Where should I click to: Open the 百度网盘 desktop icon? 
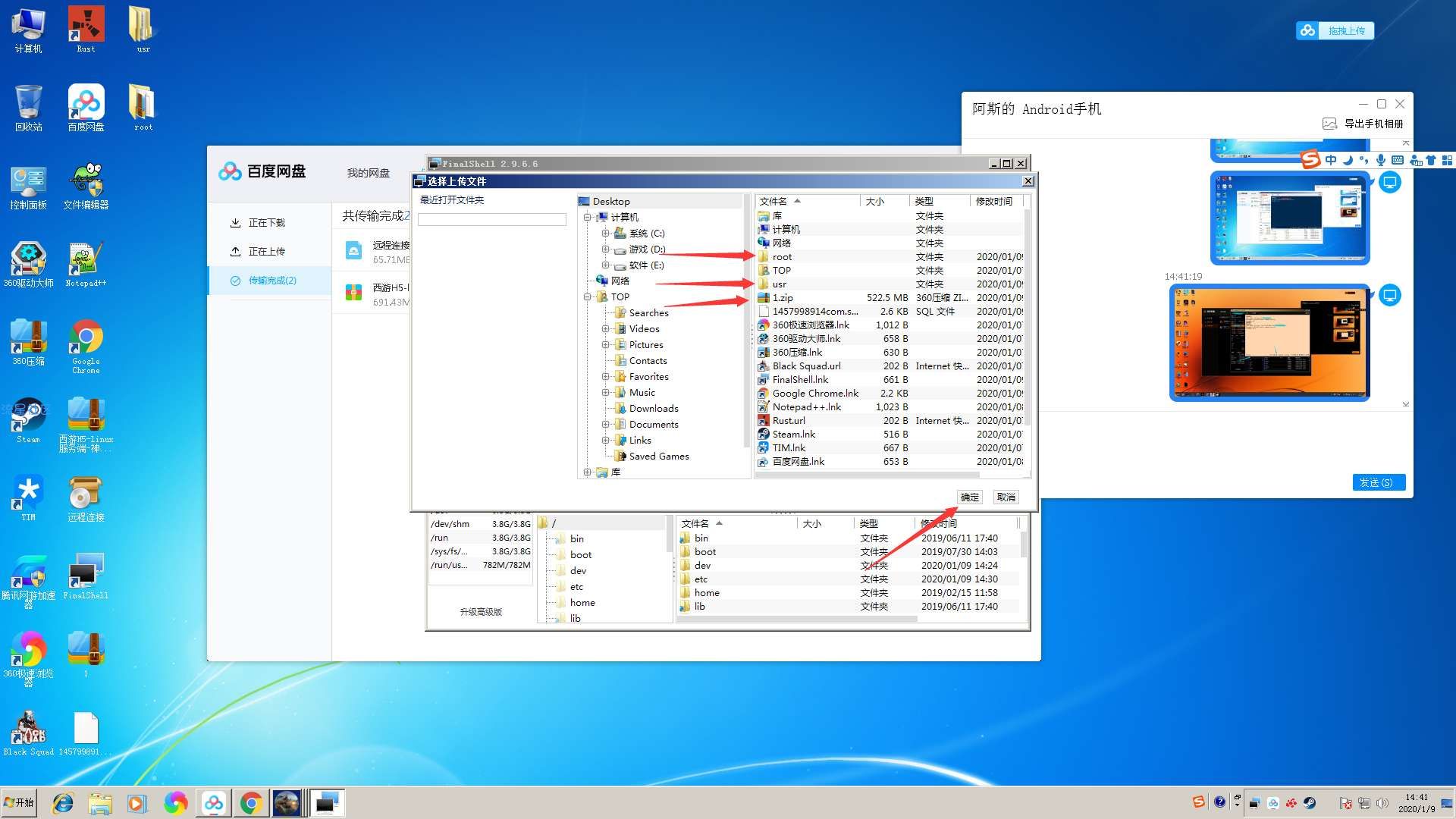pyautogui.click(x=86, y=108)
